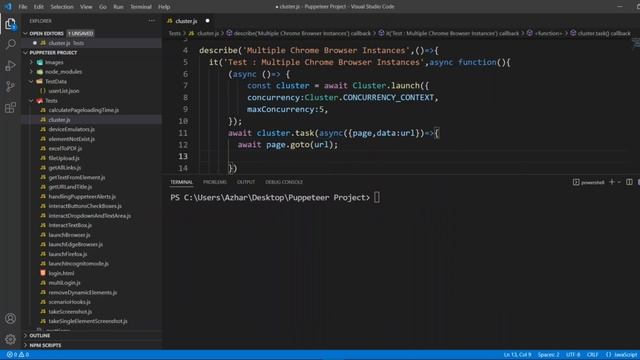Open handlingPuppeteerAlerts.js file

82,197
